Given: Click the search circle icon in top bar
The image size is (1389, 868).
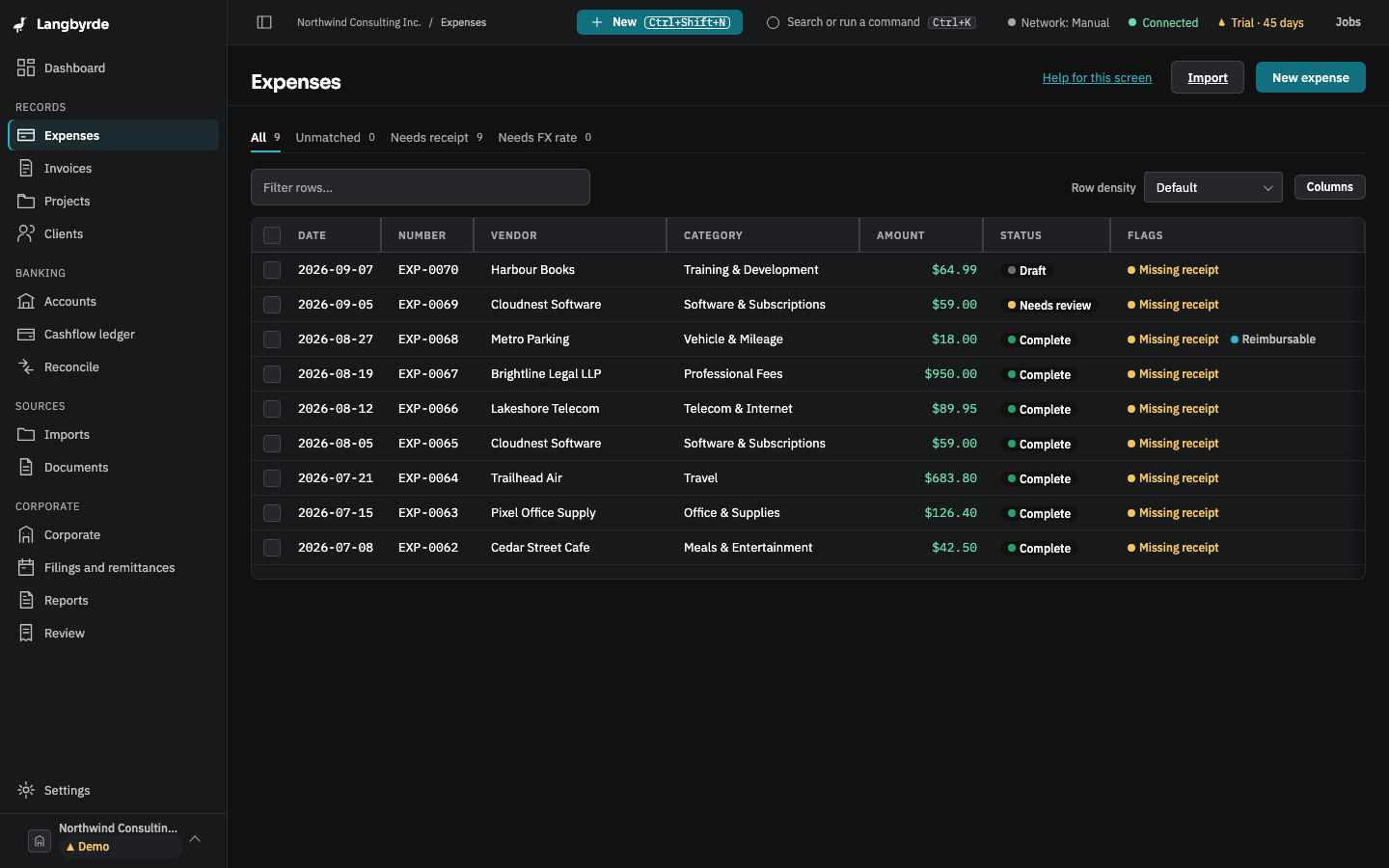Looking at the screenshot, I should (x=773, y=22).
